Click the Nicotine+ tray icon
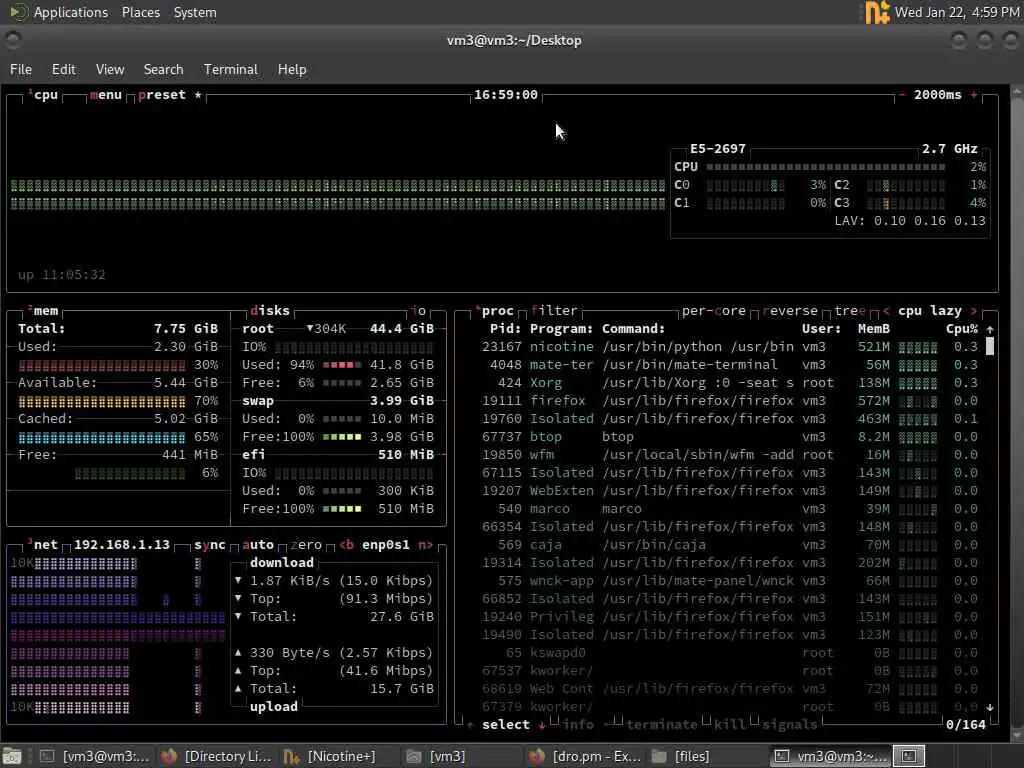 tap(877, 12)
